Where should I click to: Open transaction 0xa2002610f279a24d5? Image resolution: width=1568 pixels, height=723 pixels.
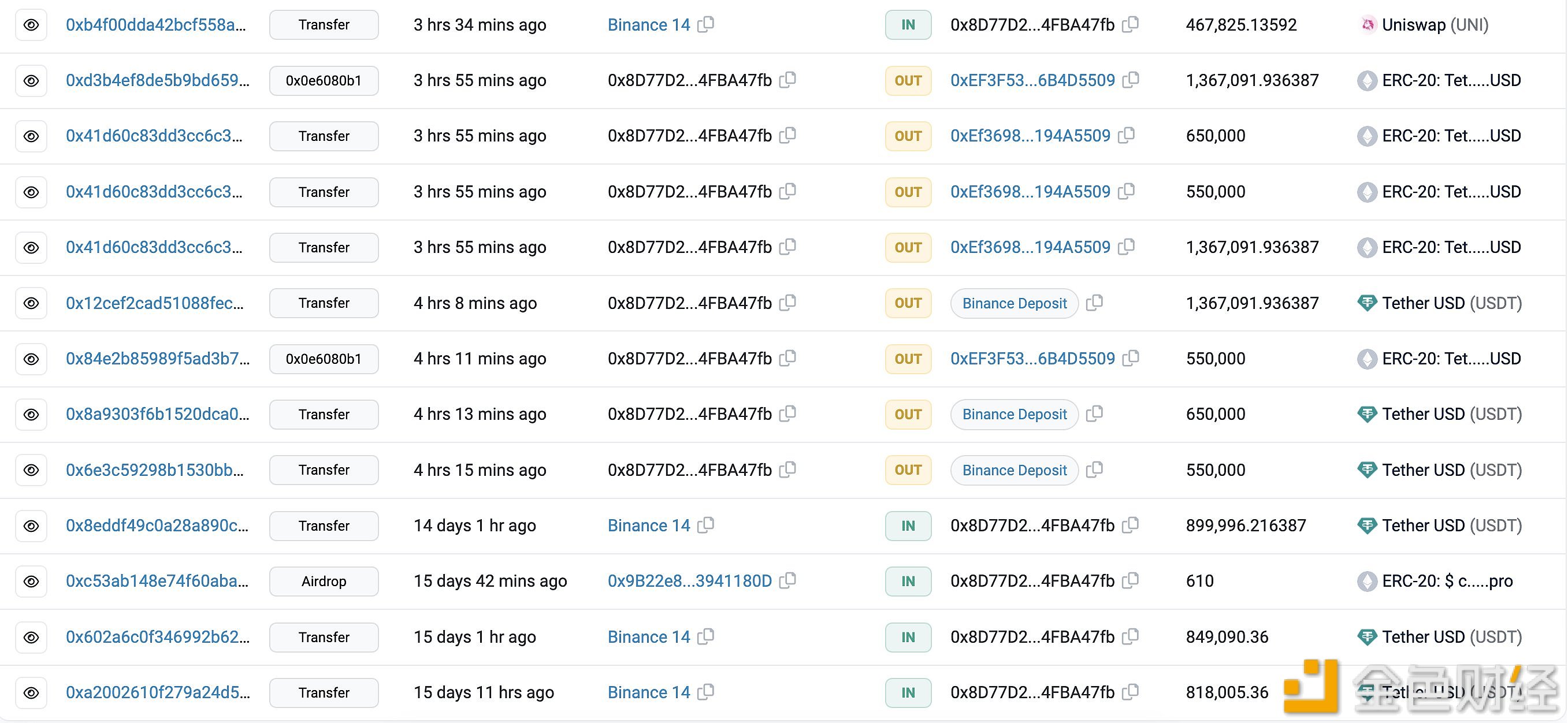pyautogui.click(x=158, y=692)
